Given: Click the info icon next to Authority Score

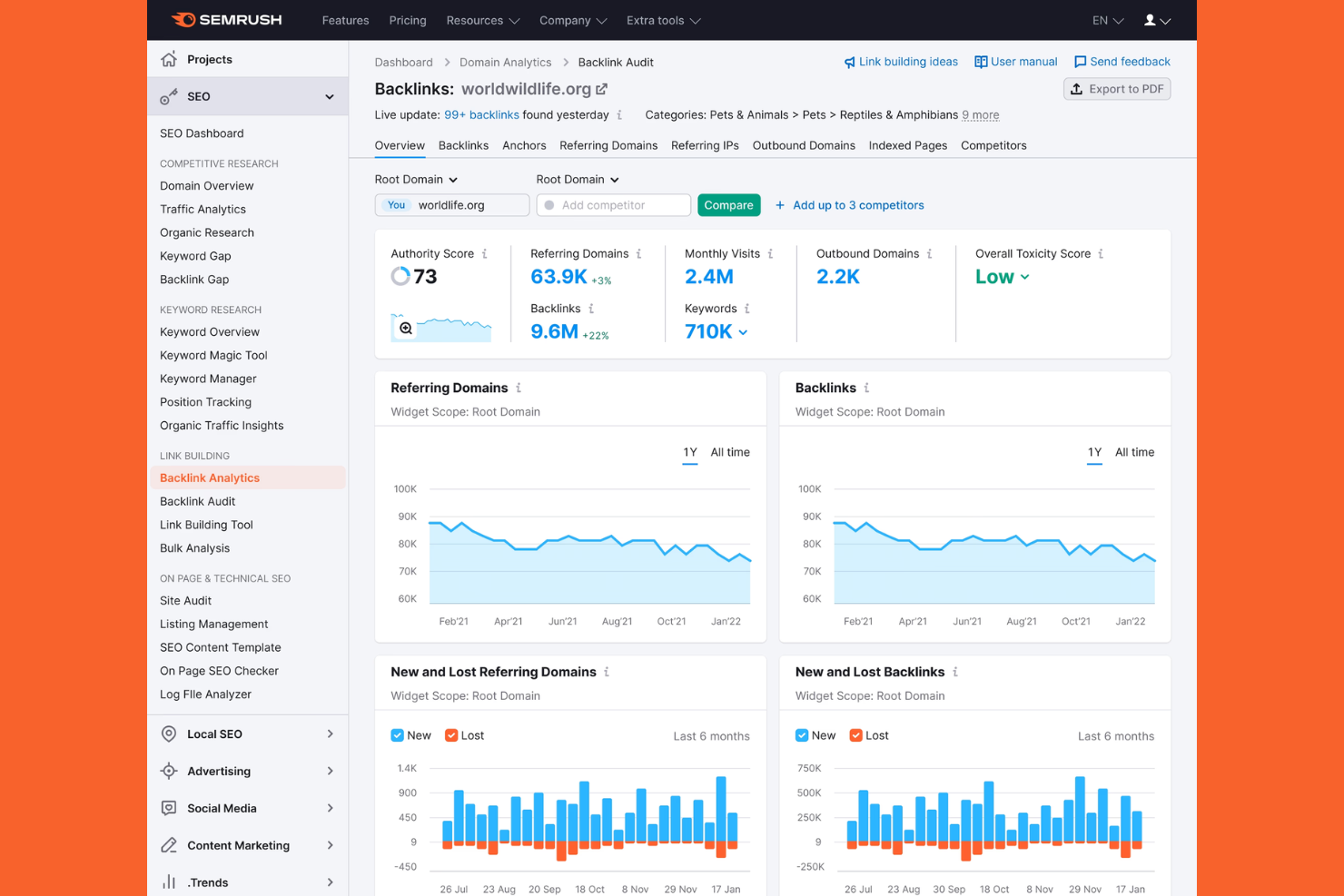Looking at the screenshot, I should pos(484,254).
